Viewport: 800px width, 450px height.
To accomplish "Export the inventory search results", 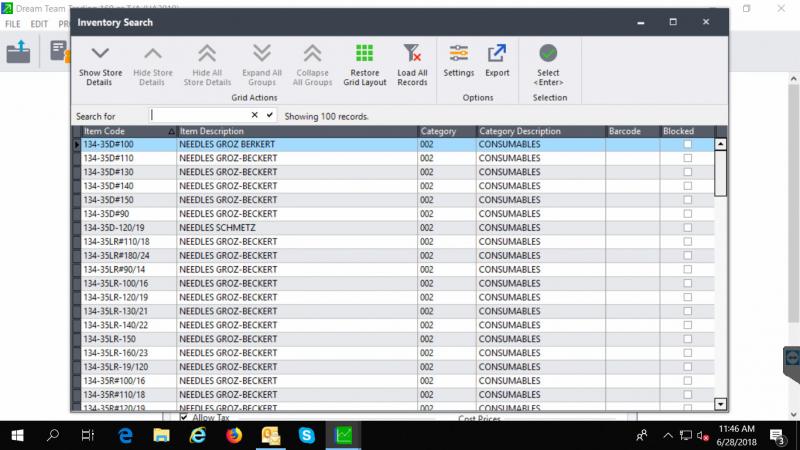I will (497, 55).
